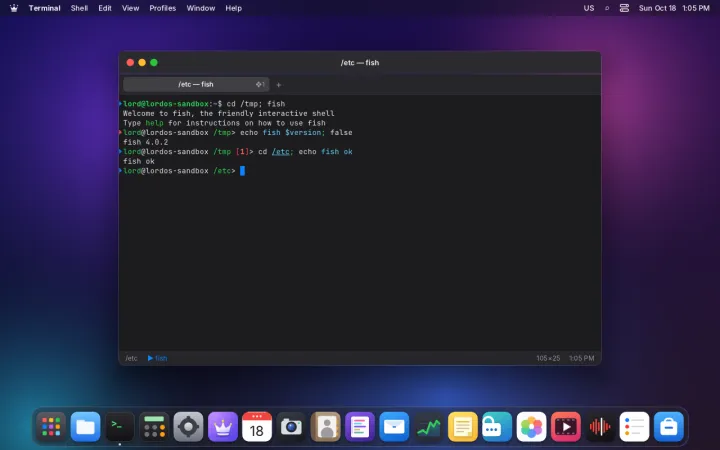Open the Edit menu

click(105, 8)
